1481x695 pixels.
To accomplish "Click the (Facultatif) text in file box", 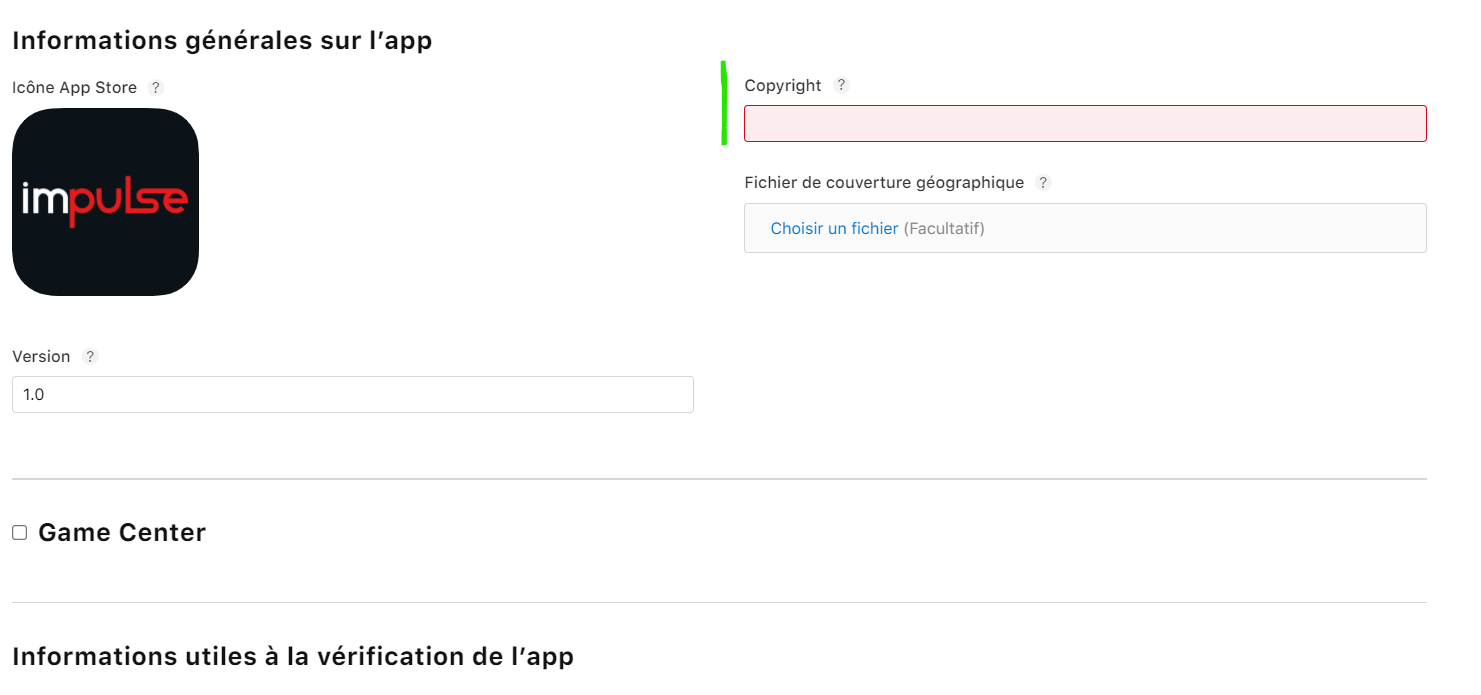I will [x=944, y=229].
